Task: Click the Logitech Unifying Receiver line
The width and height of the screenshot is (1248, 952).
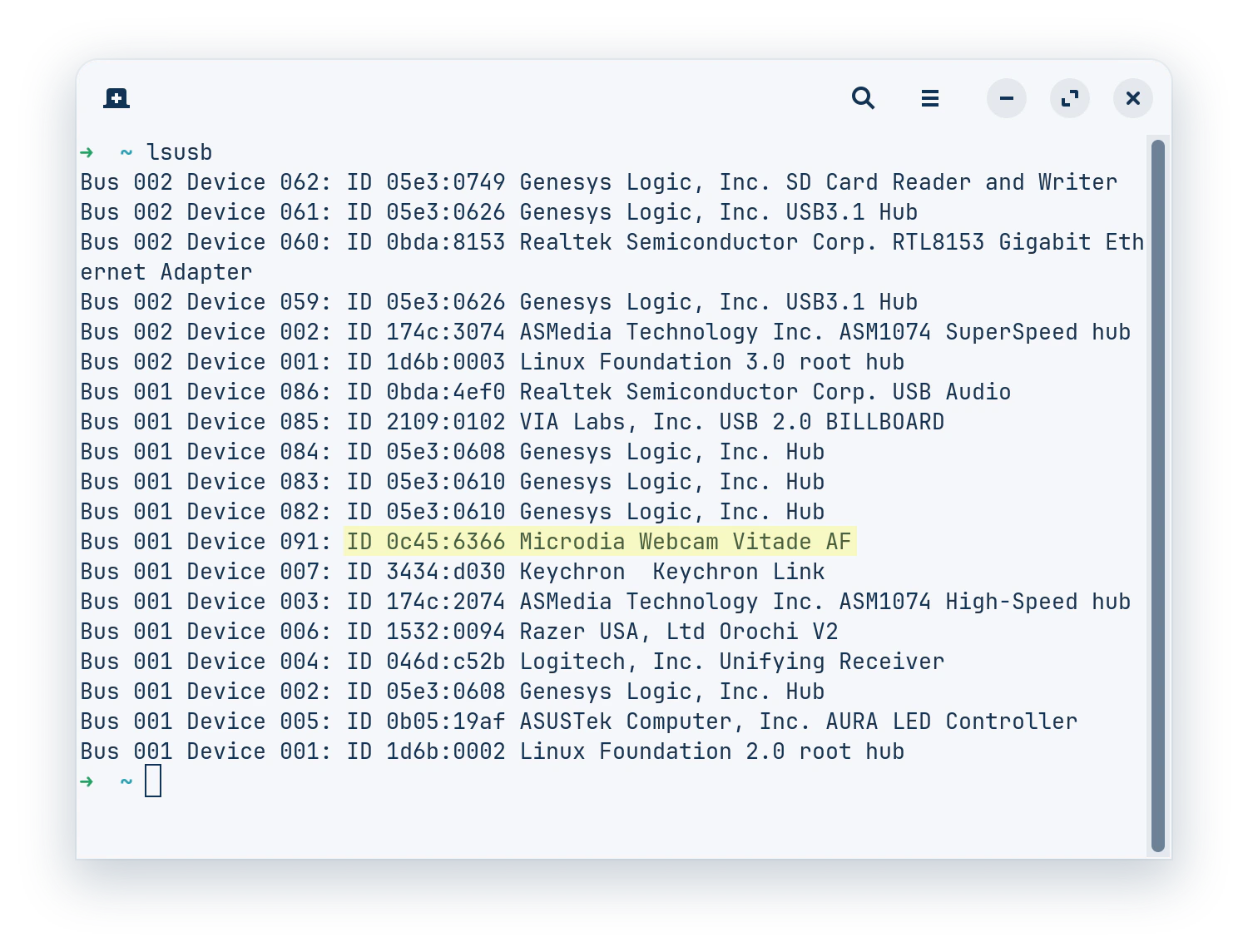Action: click(513, 662)
